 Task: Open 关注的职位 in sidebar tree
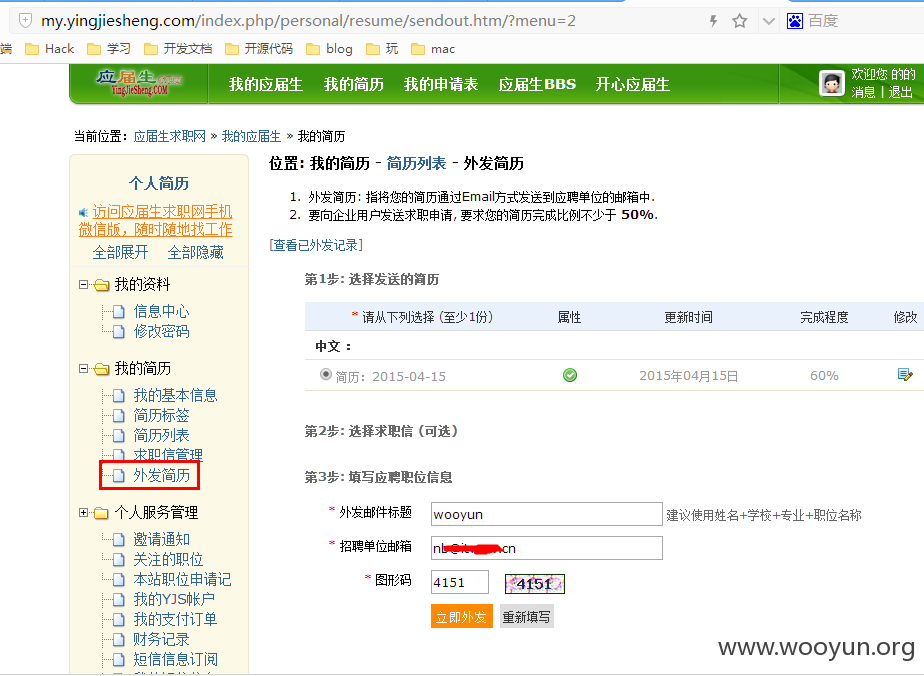pyautogui.click(x=169, y=559)
